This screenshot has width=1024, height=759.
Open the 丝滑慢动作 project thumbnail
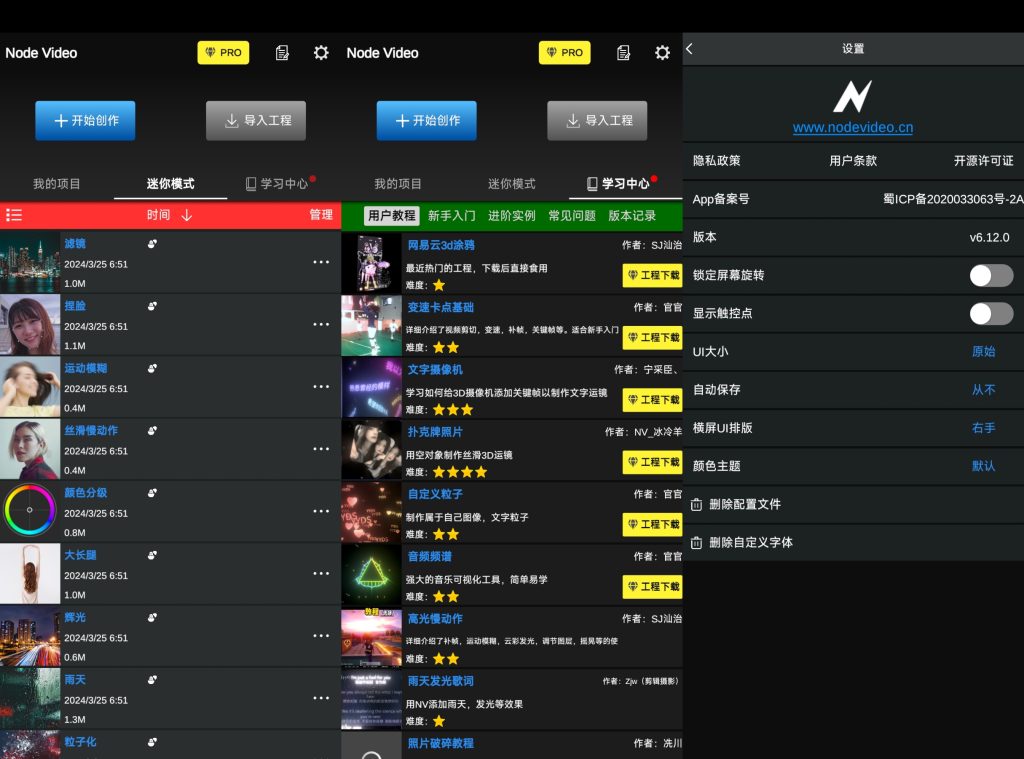pyautogui.click(x=29, y=449)
